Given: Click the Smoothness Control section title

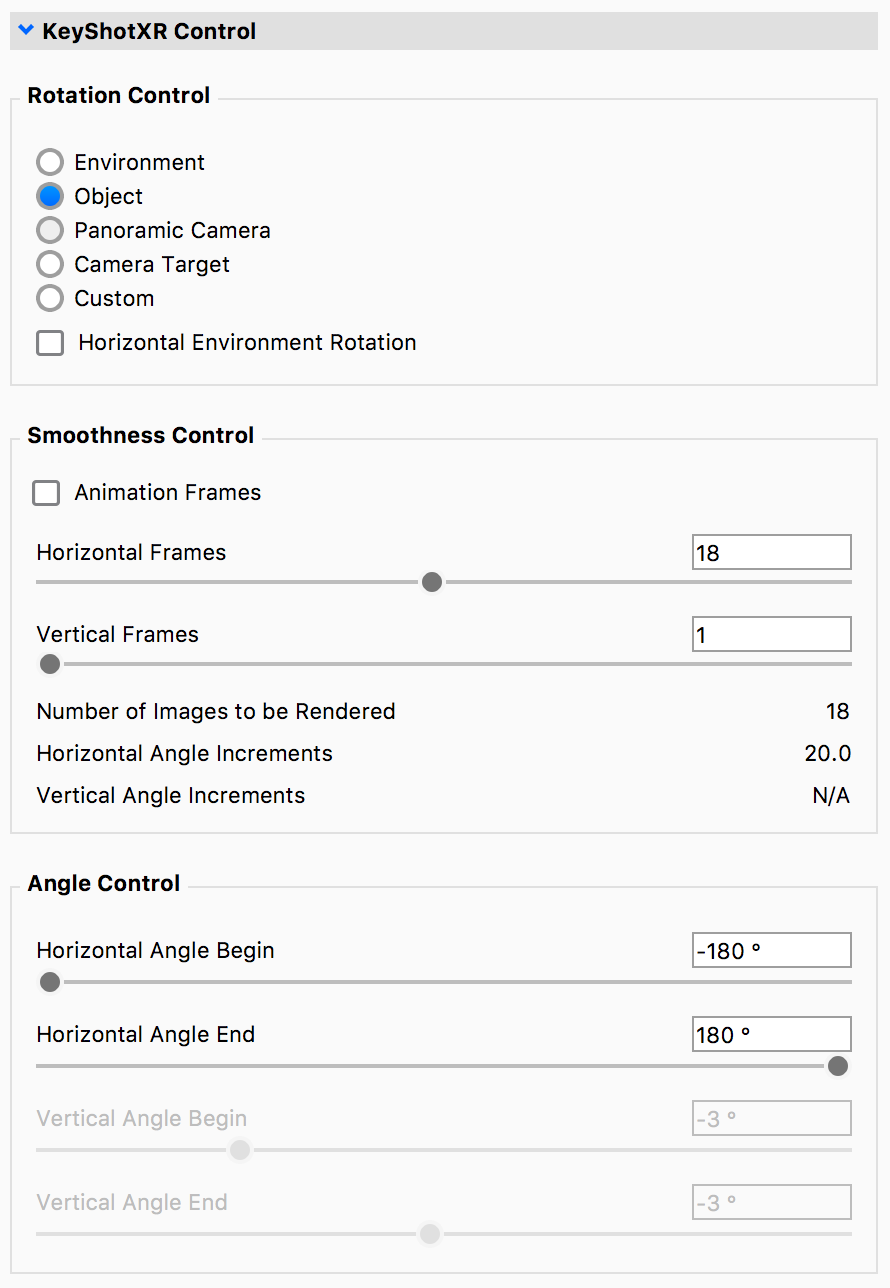Looking at the screenshot, I should tap(141, 435).
